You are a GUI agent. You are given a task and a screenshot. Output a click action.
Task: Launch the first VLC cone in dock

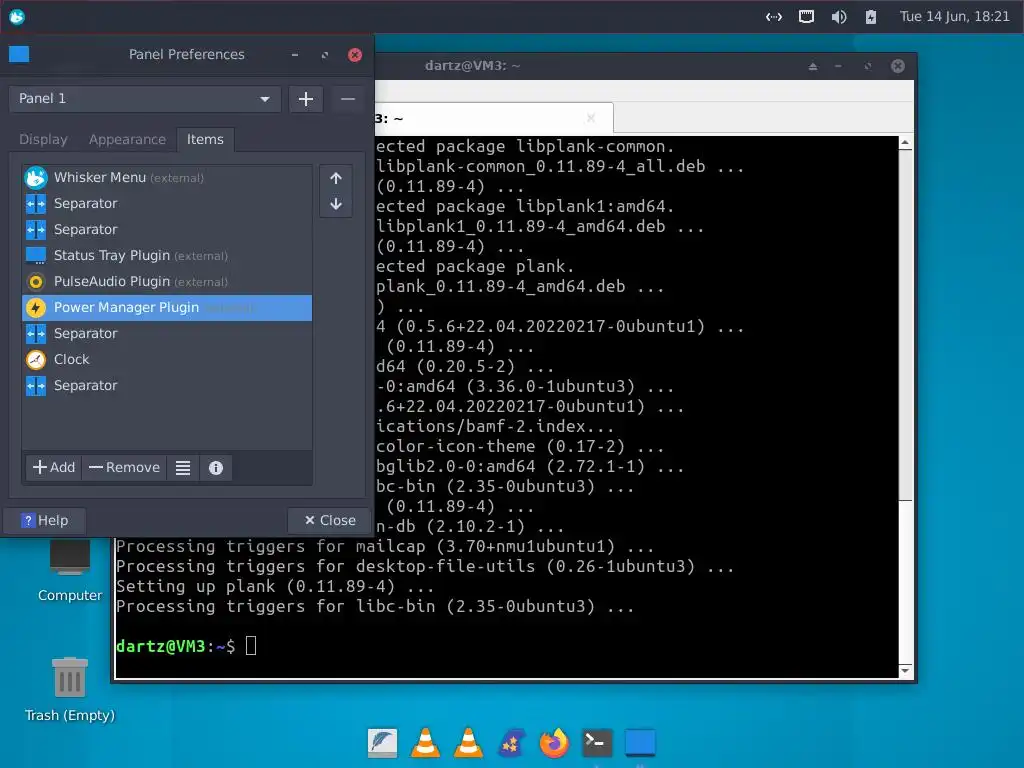pos(425,743)
